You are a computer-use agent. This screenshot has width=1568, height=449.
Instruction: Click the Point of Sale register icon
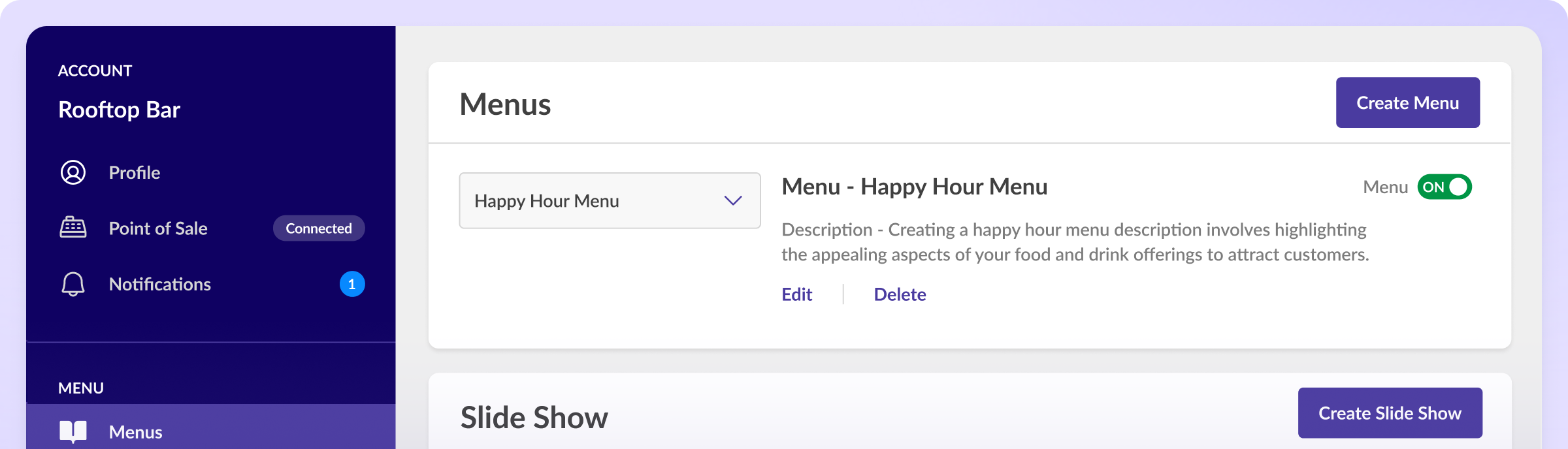[x=73, y=228]
